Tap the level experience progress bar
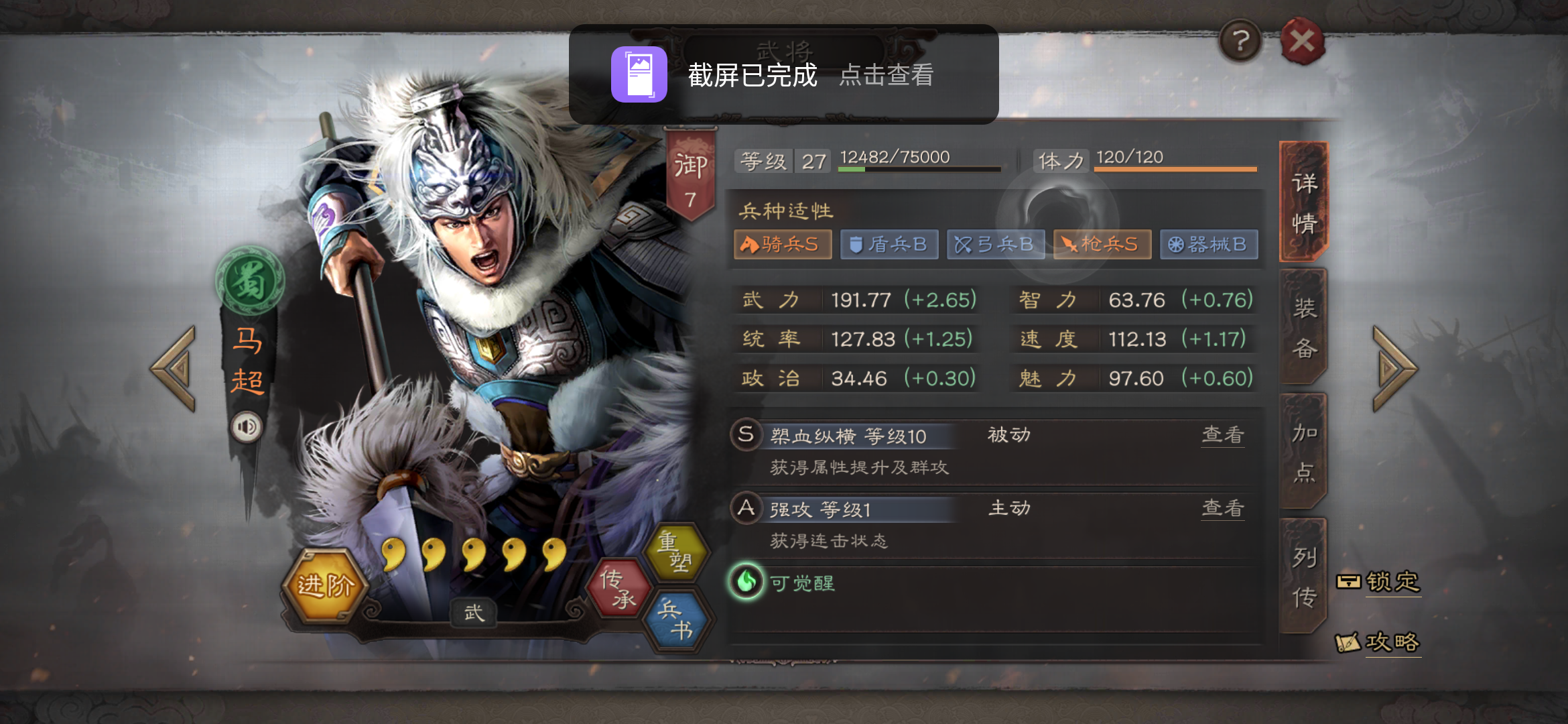The image size is (1568, 724). (919, 169)
